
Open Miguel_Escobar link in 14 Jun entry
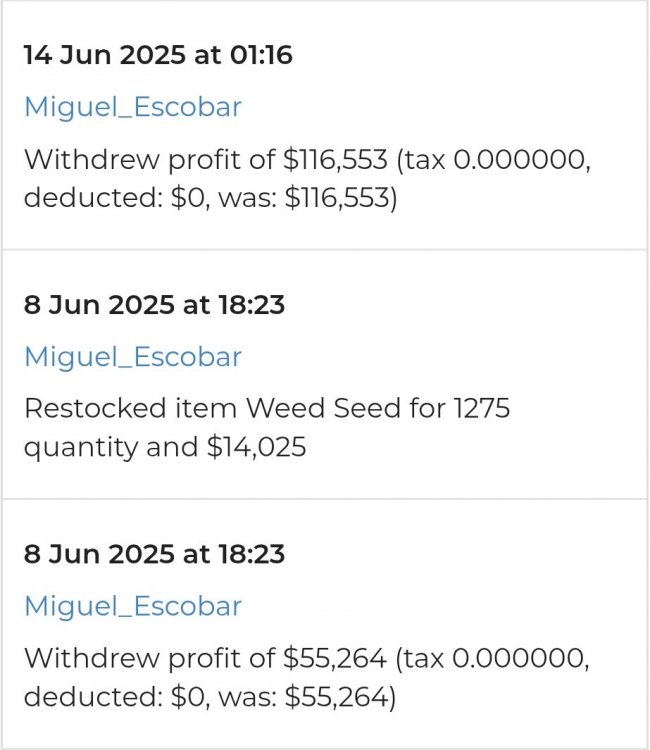pos(133,107)
